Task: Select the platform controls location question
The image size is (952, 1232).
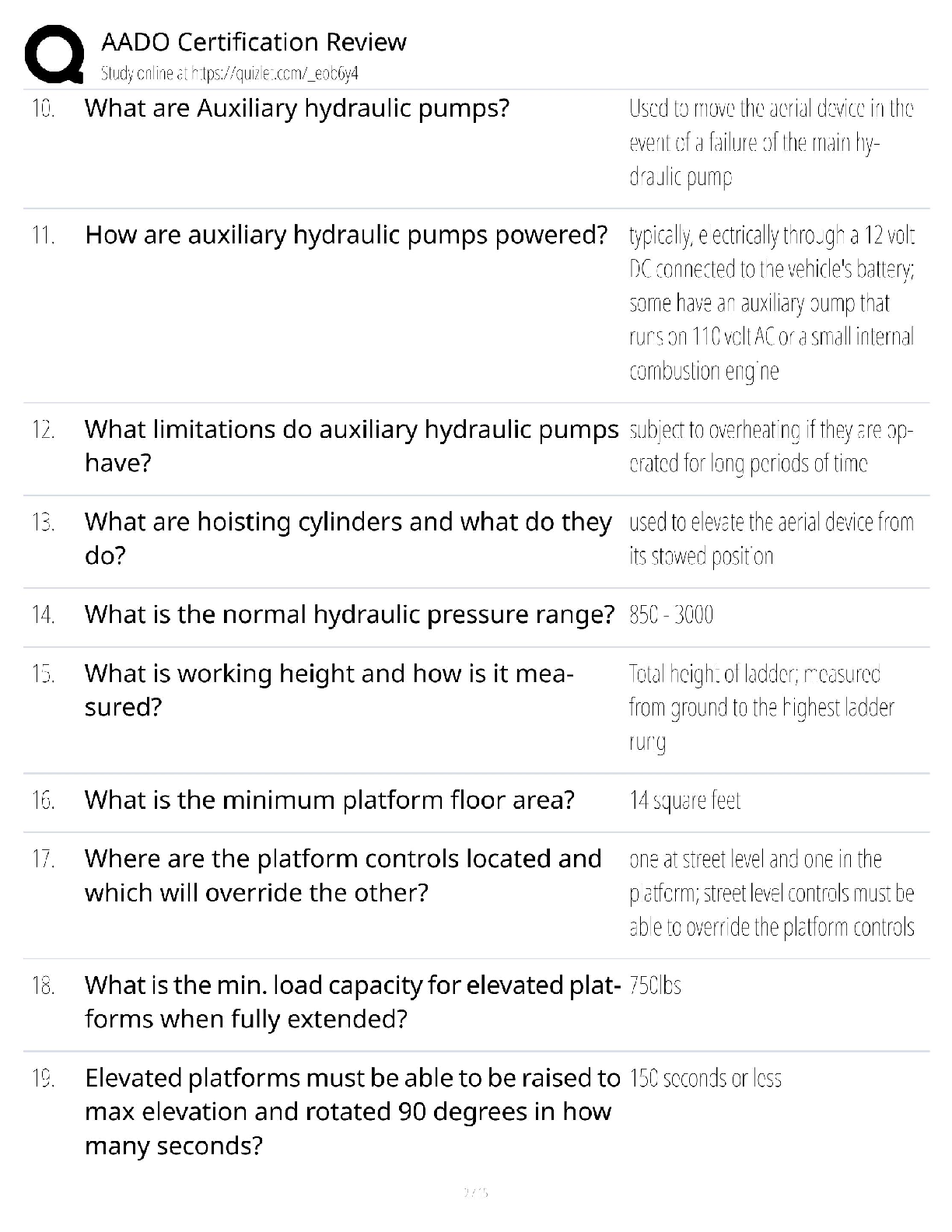Action: [343, 875]
